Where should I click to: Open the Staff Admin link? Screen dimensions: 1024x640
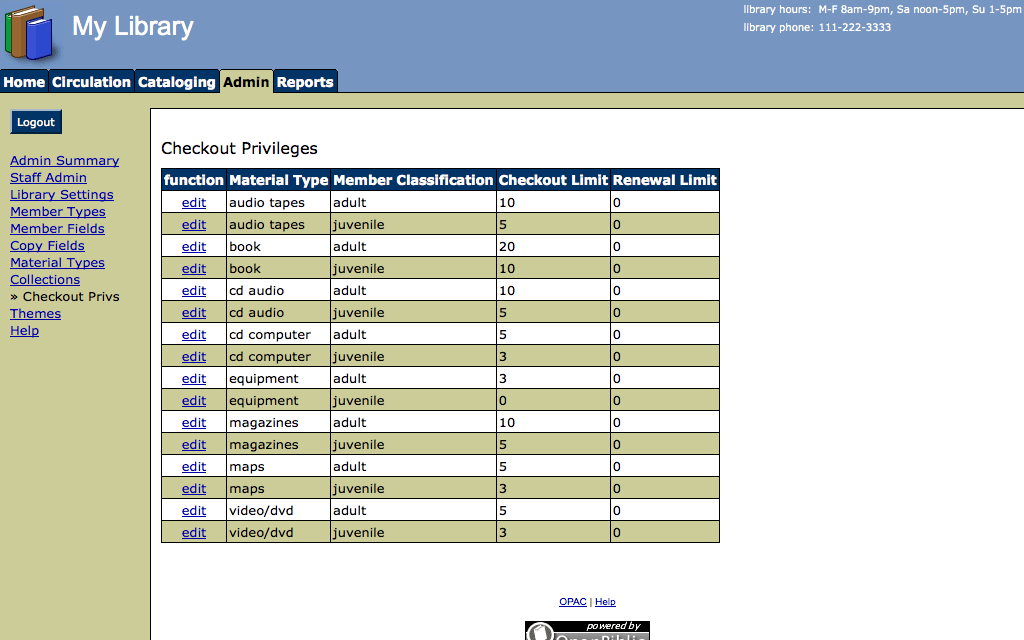coord(48,177)
